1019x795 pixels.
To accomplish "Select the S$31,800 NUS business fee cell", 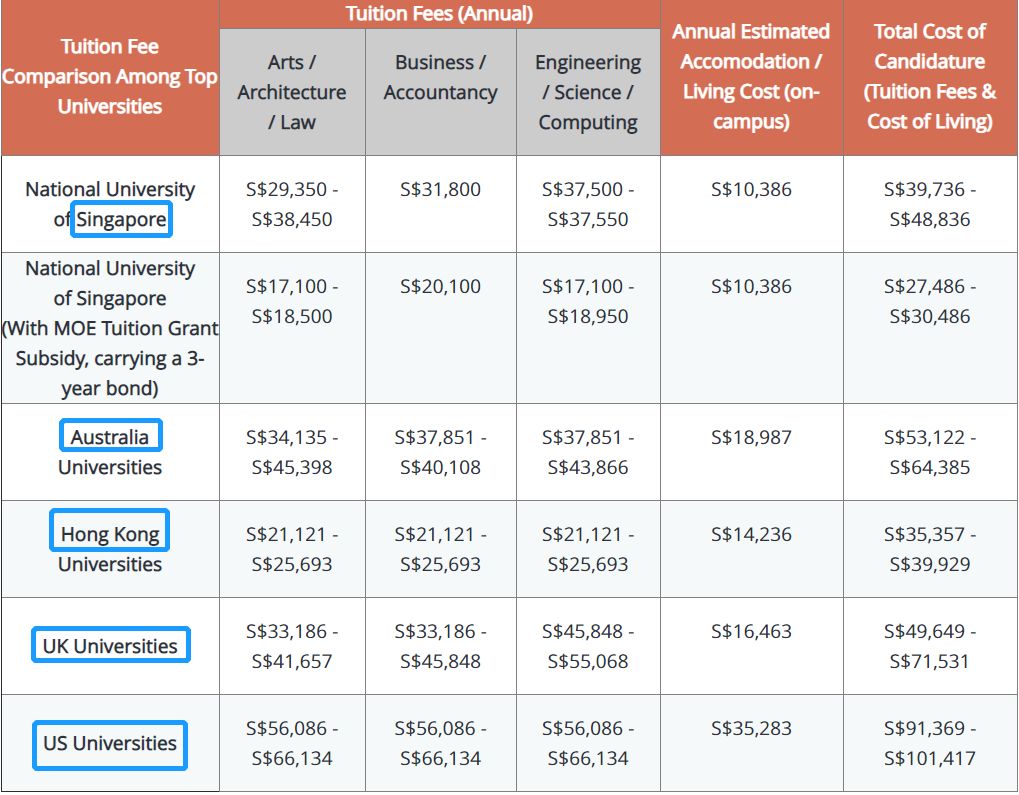I will [x=441, y=190].
